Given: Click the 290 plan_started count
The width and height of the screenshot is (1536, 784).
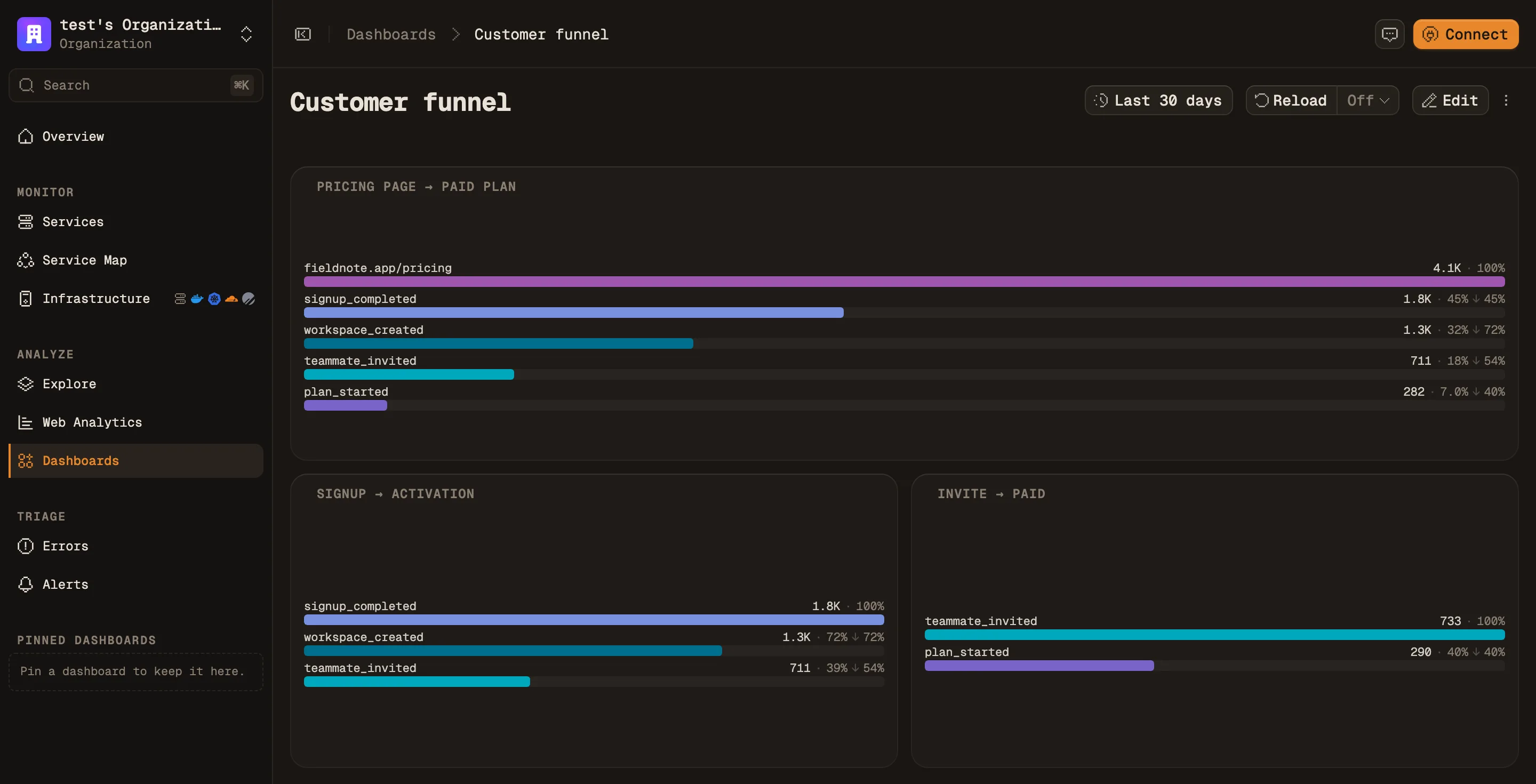Looking at the screenshot, I should point(1420,652).
